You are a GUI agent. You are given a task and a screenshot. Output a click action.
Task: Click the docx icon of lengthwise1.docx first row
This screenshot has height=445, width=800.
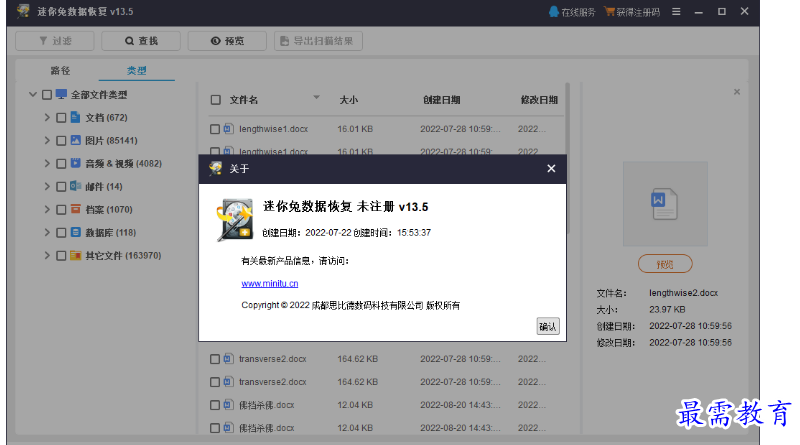click(x=229, y=129)
